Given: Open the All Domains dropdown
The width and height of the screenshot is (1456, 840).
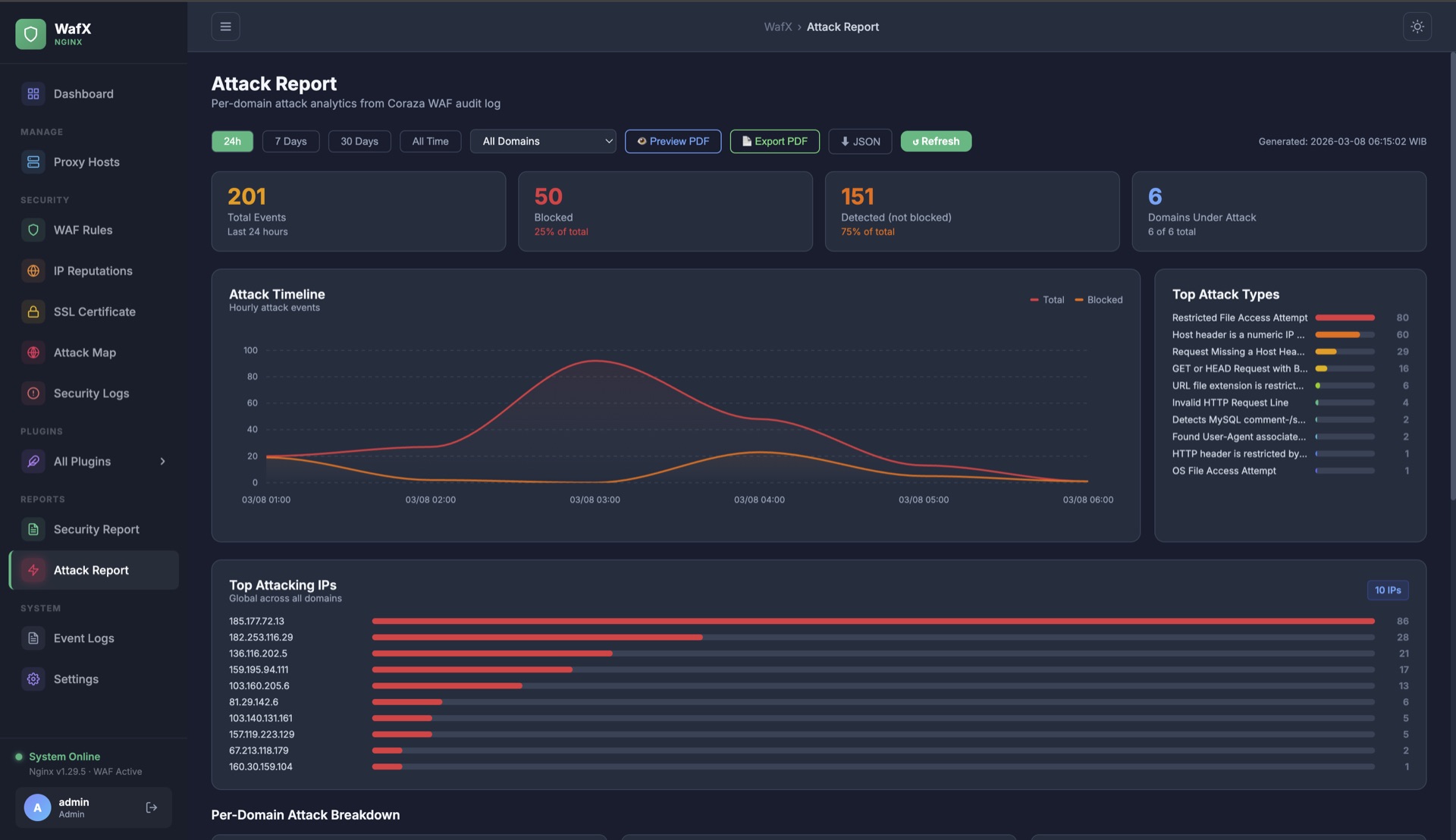Looking at the screenshot, I should (x=543, y=141).
